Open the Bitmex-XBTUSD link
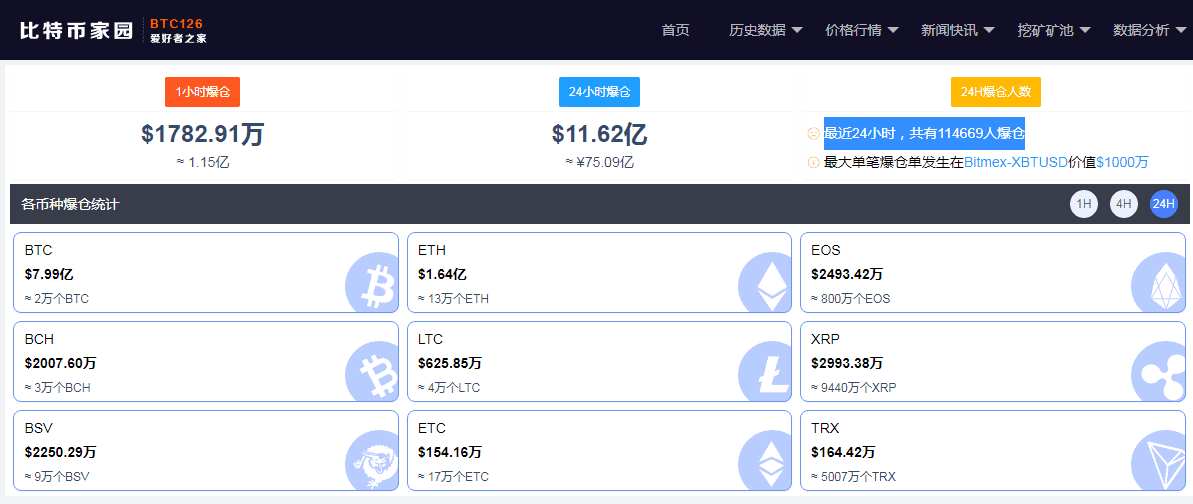The image size is (1193, 504). pyautogui.click(x=1015, y=162)
